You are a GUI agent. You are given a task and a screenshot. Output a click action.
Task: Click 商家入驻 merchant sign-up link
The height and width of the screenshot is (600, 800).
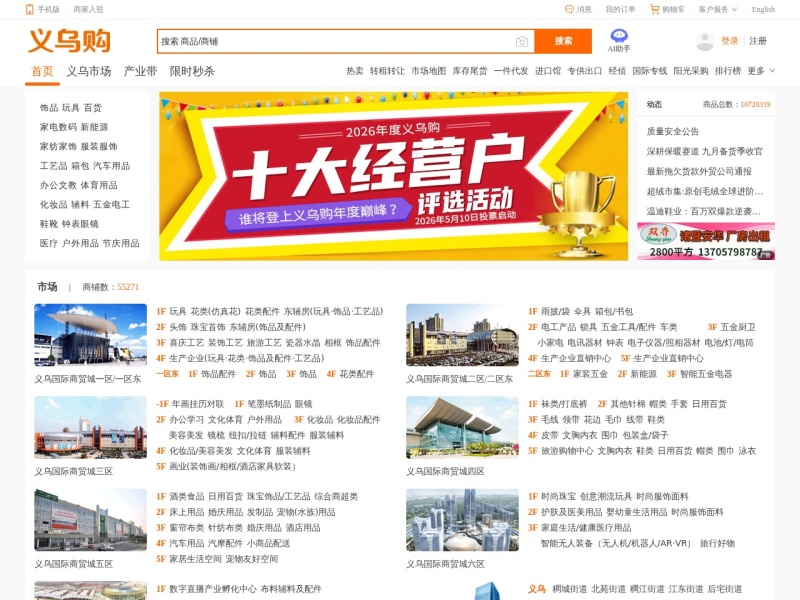click(x=88, y=9)
